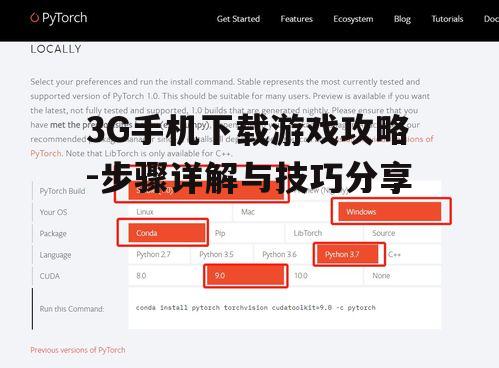Choose the LibTorch package option
499x368 pixels.
coord(324,233)
